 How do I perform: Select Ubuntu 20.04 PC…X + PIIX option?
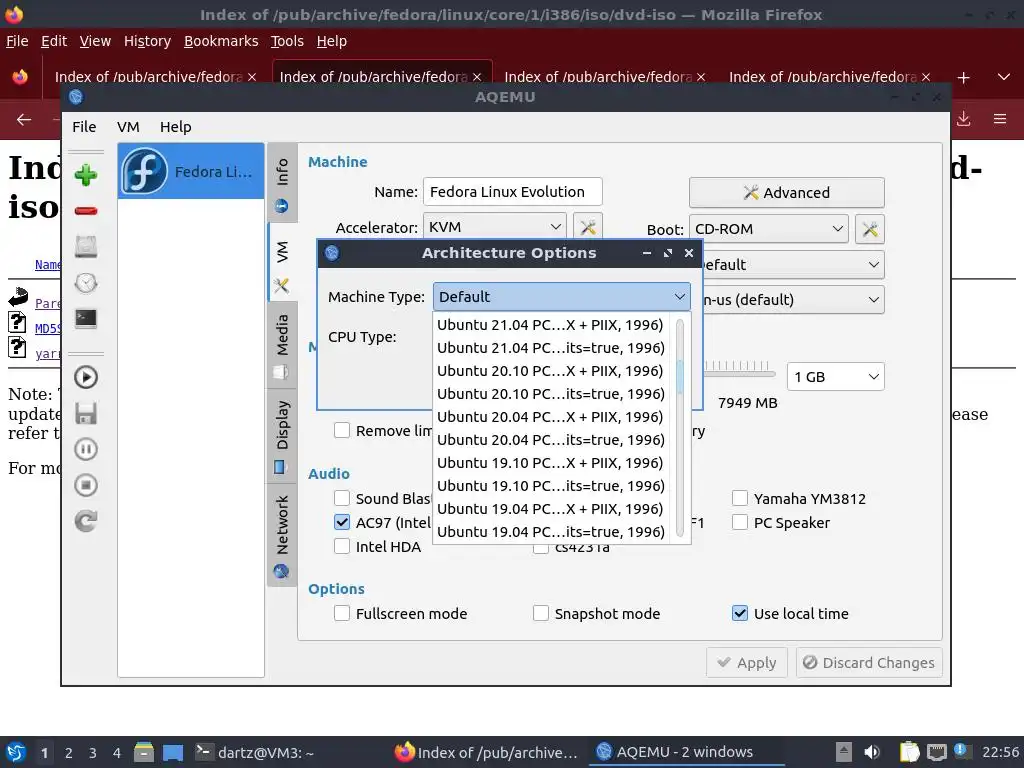(x=550, y=417)
